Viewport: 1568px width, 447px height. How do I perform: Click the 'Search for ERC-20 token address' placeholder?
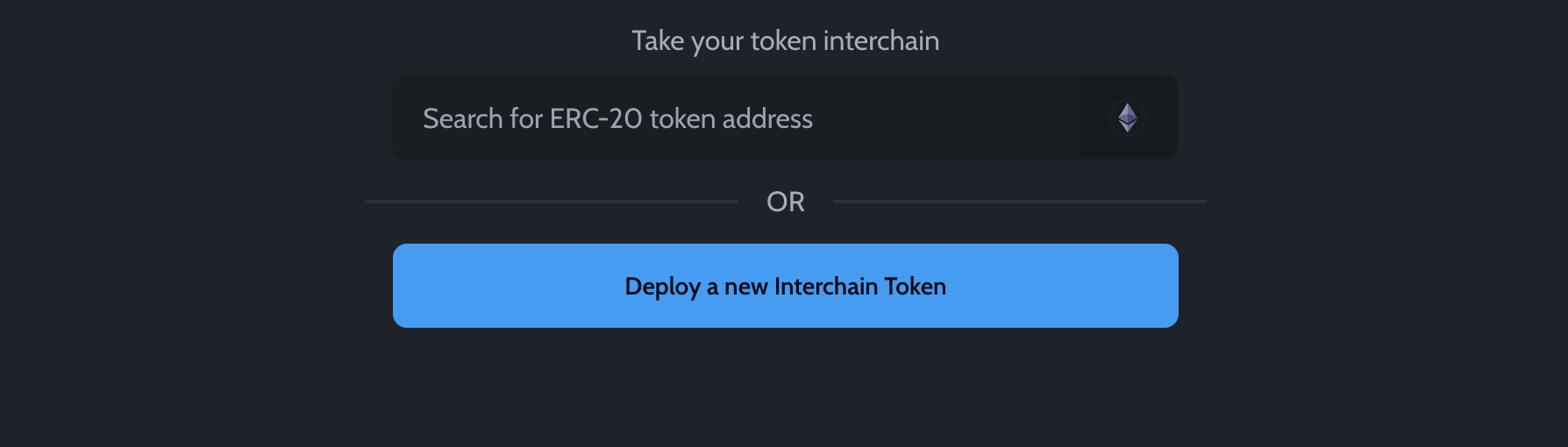(x=617, y=118)
